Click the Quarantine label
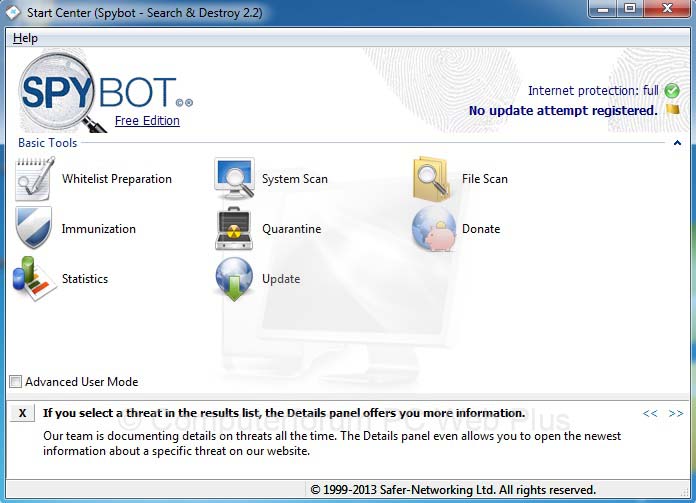This screenshot has height=503, width=696. pos(292,229)
